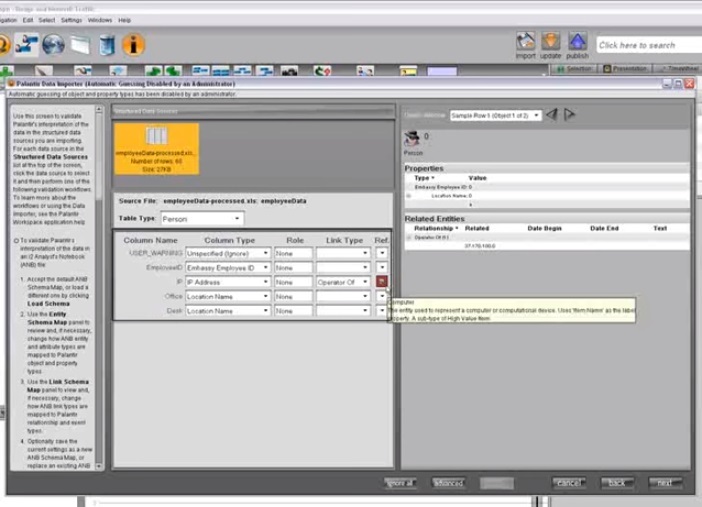Open the Select menu
This screenshot has width=702, height=507.
[x=47, y=20]
